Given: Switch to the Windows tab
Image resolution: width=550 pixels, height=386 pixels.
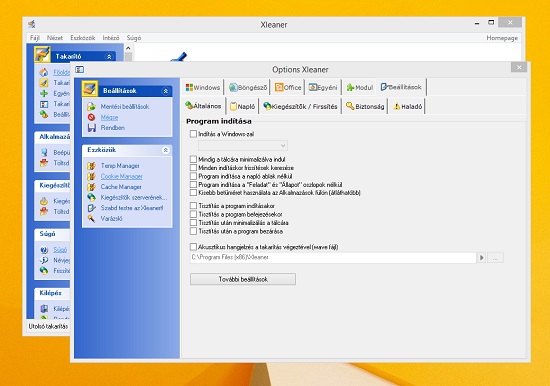Looking at the screenshot, I should click(203, 87).
